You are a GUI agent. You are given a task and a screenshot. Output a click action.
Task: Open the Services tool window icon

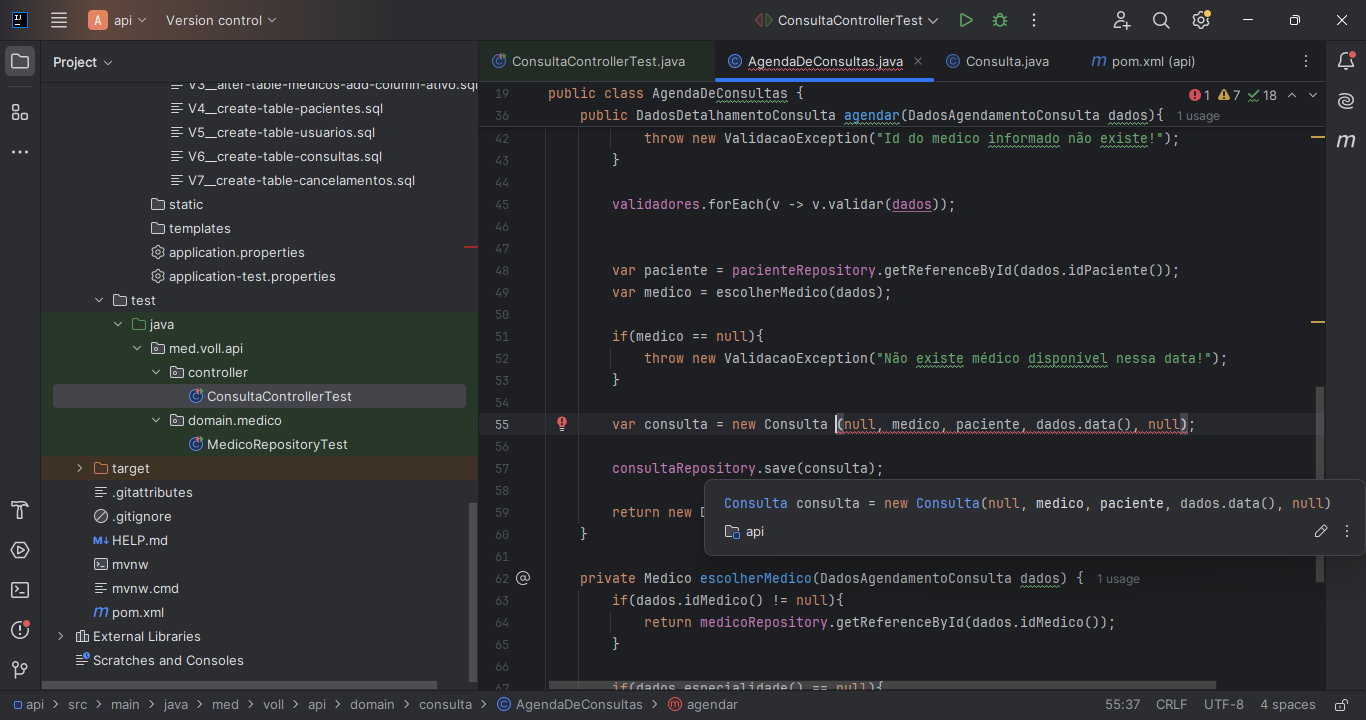[x=20, y=550]
